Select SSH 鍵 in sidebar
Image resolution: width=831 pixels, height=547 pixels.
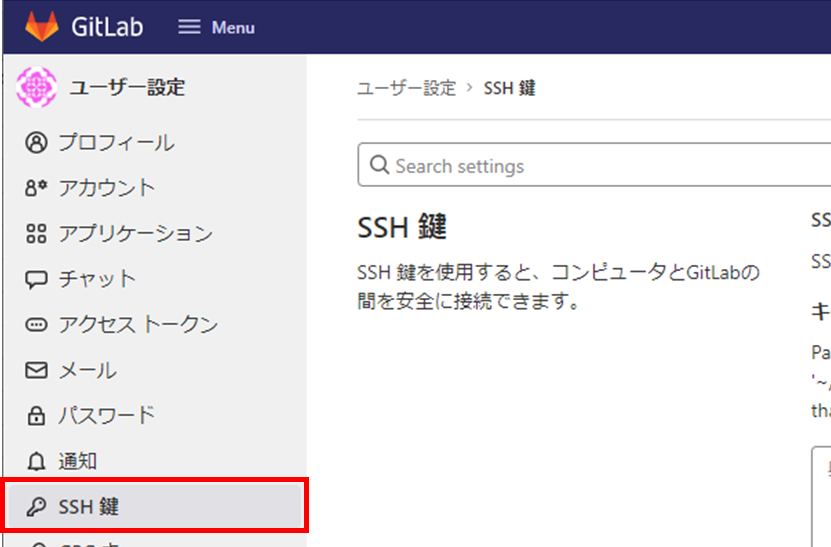click(x=155, y=506)
